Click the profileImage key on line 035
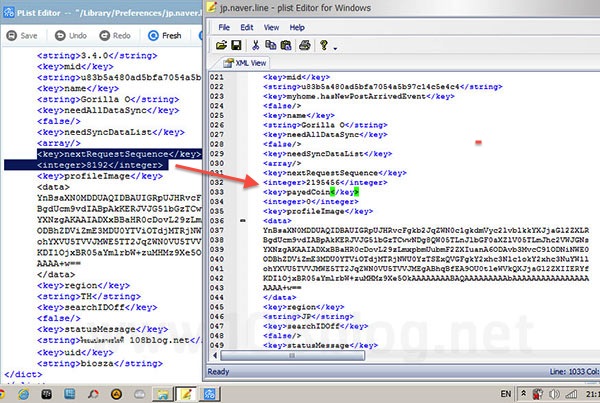The height and width of the screenshot is (403, 600). tap(318, 211)
